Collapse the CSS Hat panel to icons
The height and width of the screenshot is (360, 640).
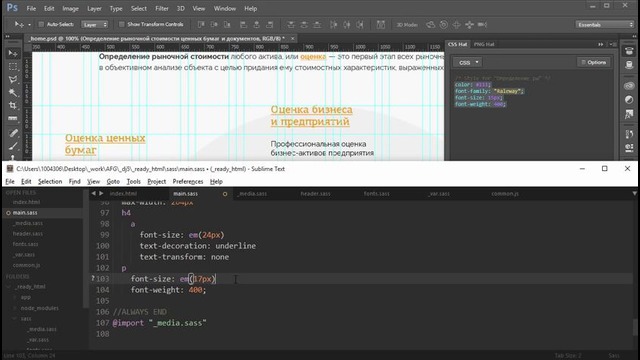tap(601, 44)
